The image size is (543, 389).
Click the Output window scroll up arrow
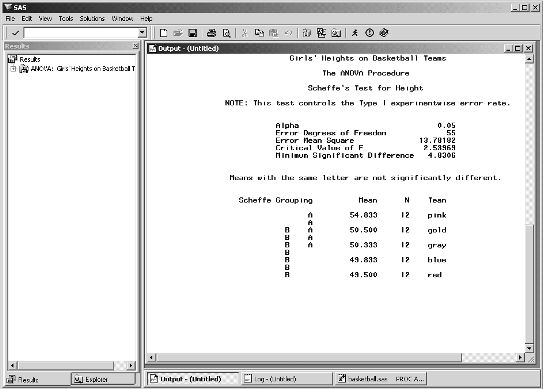(x=529, y=59)
